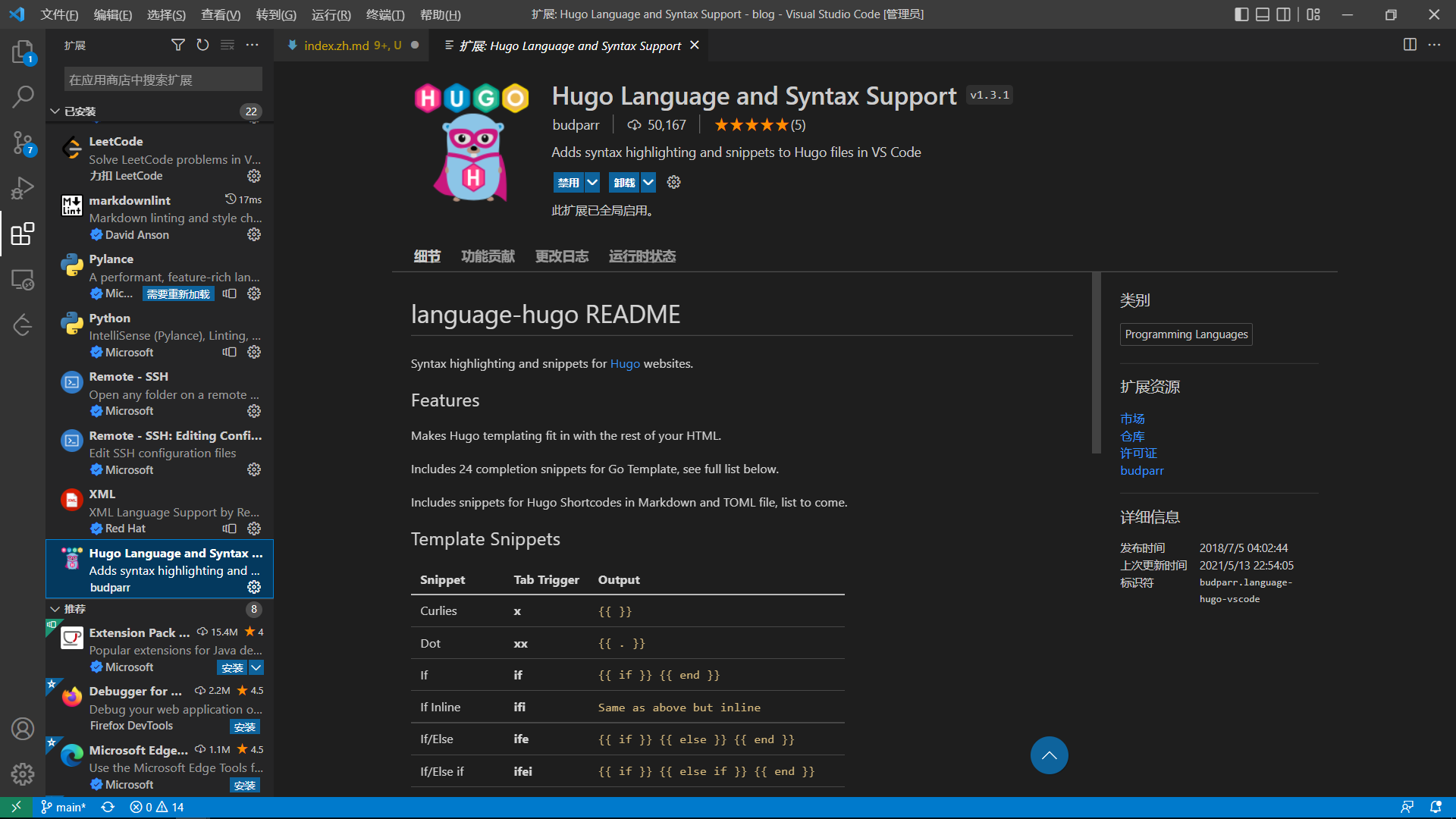
Task: Open the 终端(T) menu
Action: [x=384, y=14]
